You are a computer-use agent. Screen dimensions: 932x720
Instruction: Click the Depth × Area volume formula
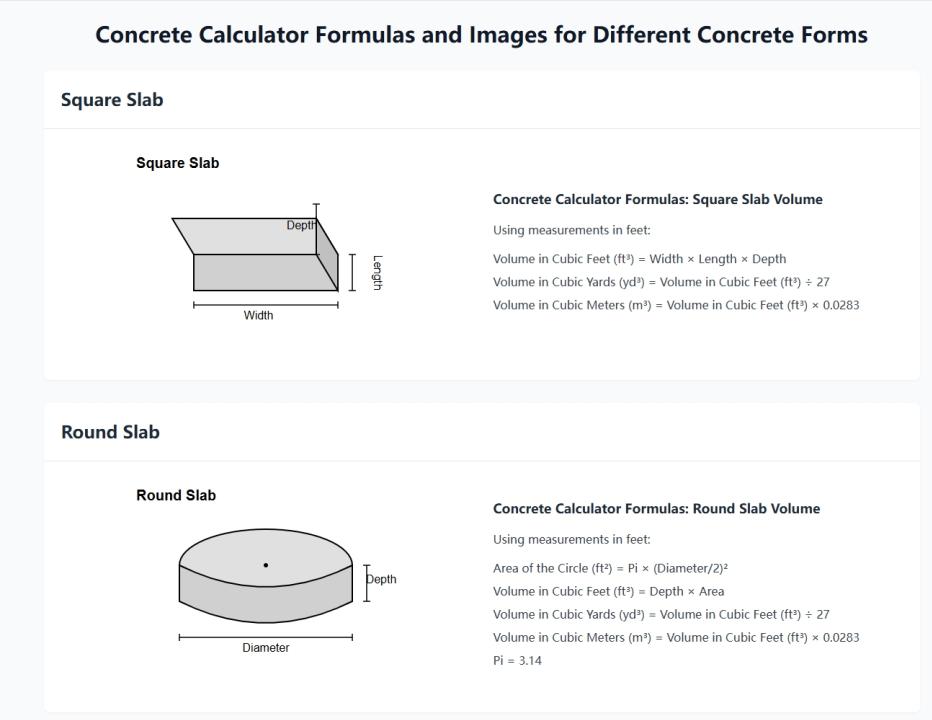click(608, 591)
